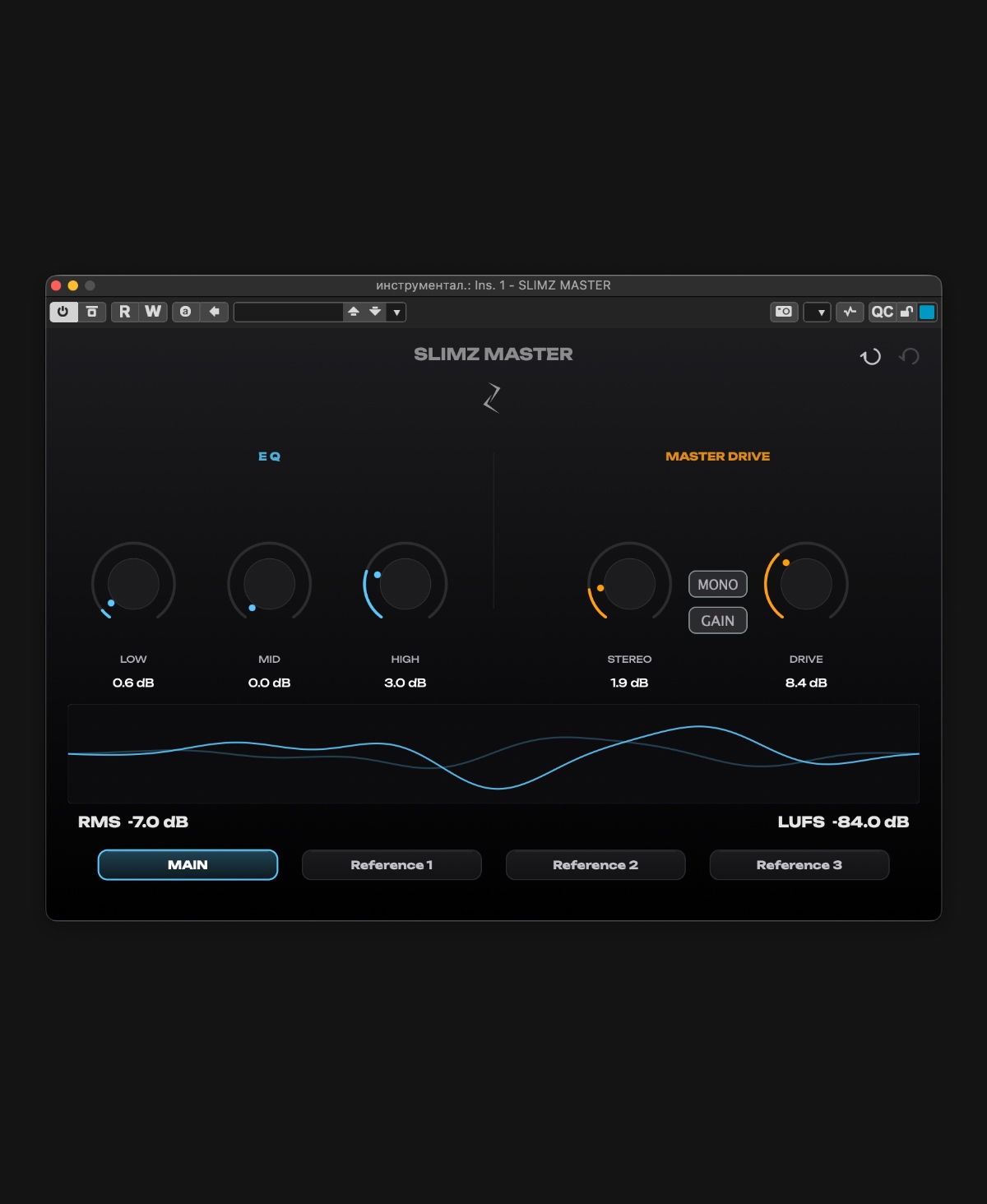Load the previous preset with the up arrow
The image size is (987, 1204).
pyautogui.click(x=354, y=312)
